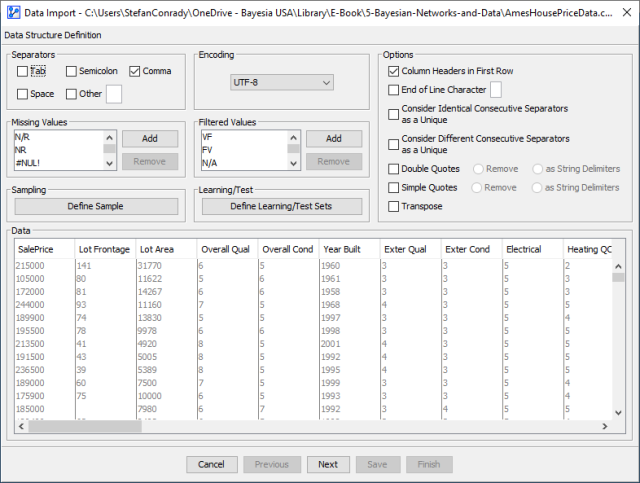Click the Electrical column header
This screenshot has height=483, width=640.
pos(533,249)
